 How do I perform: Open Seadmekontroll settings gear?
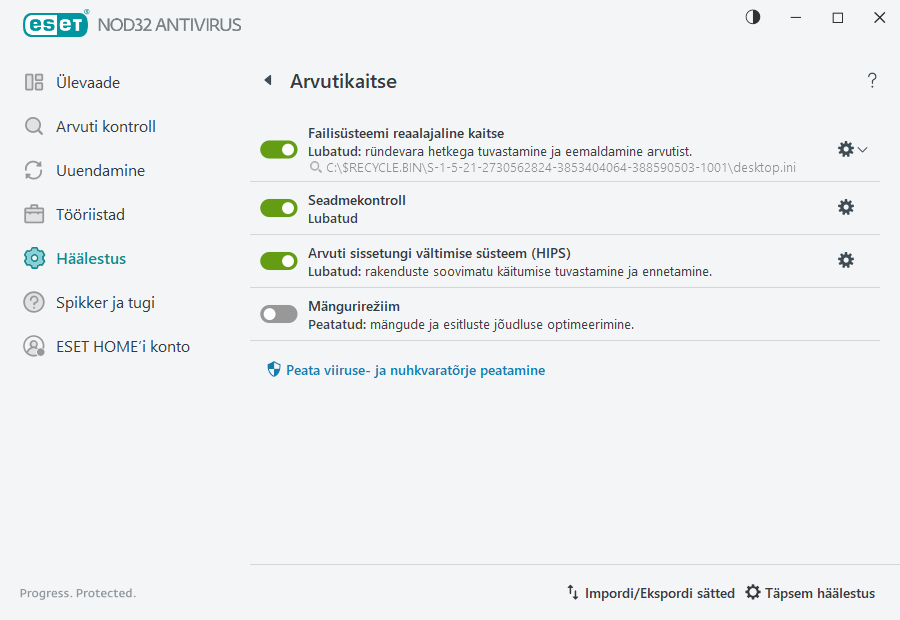click(x=846, y=207)
